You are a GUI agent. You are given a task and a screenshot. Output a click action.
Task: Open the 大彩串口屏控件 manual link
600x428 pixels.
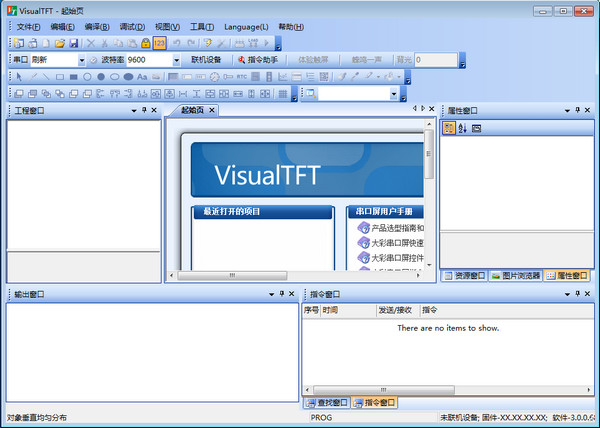point(391,258)
